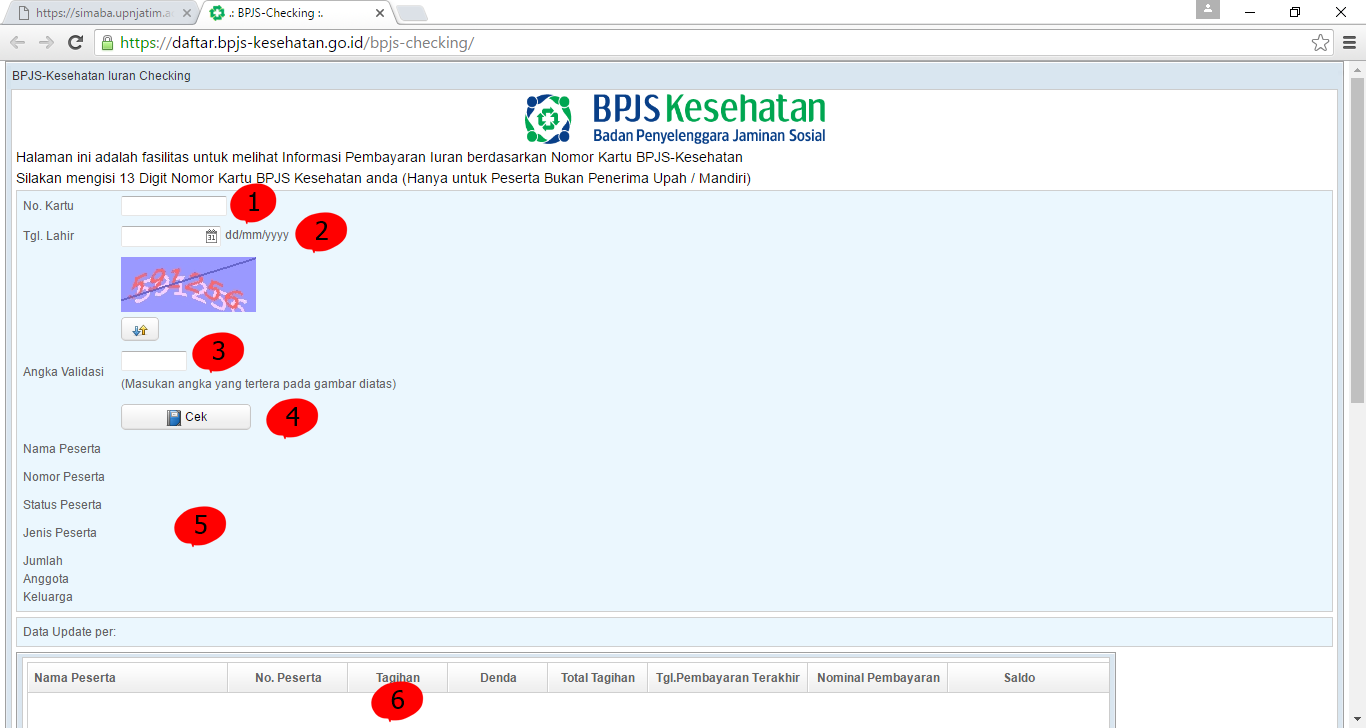Screen dimensions: 1366x728
Task: Click the Saldo column header
Action: click(1019, 678)
